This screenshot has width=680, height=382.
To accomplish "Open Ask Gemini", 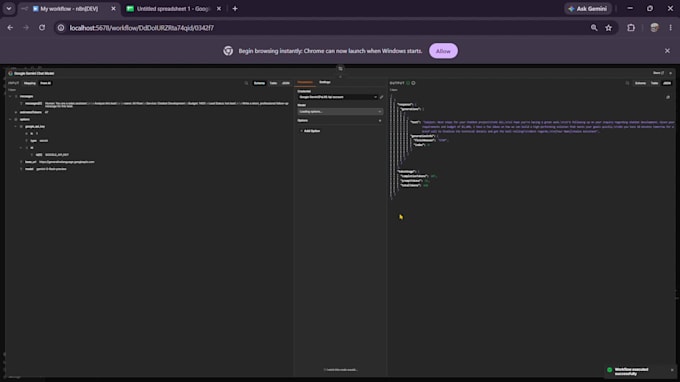I will [x=588, y=9].
